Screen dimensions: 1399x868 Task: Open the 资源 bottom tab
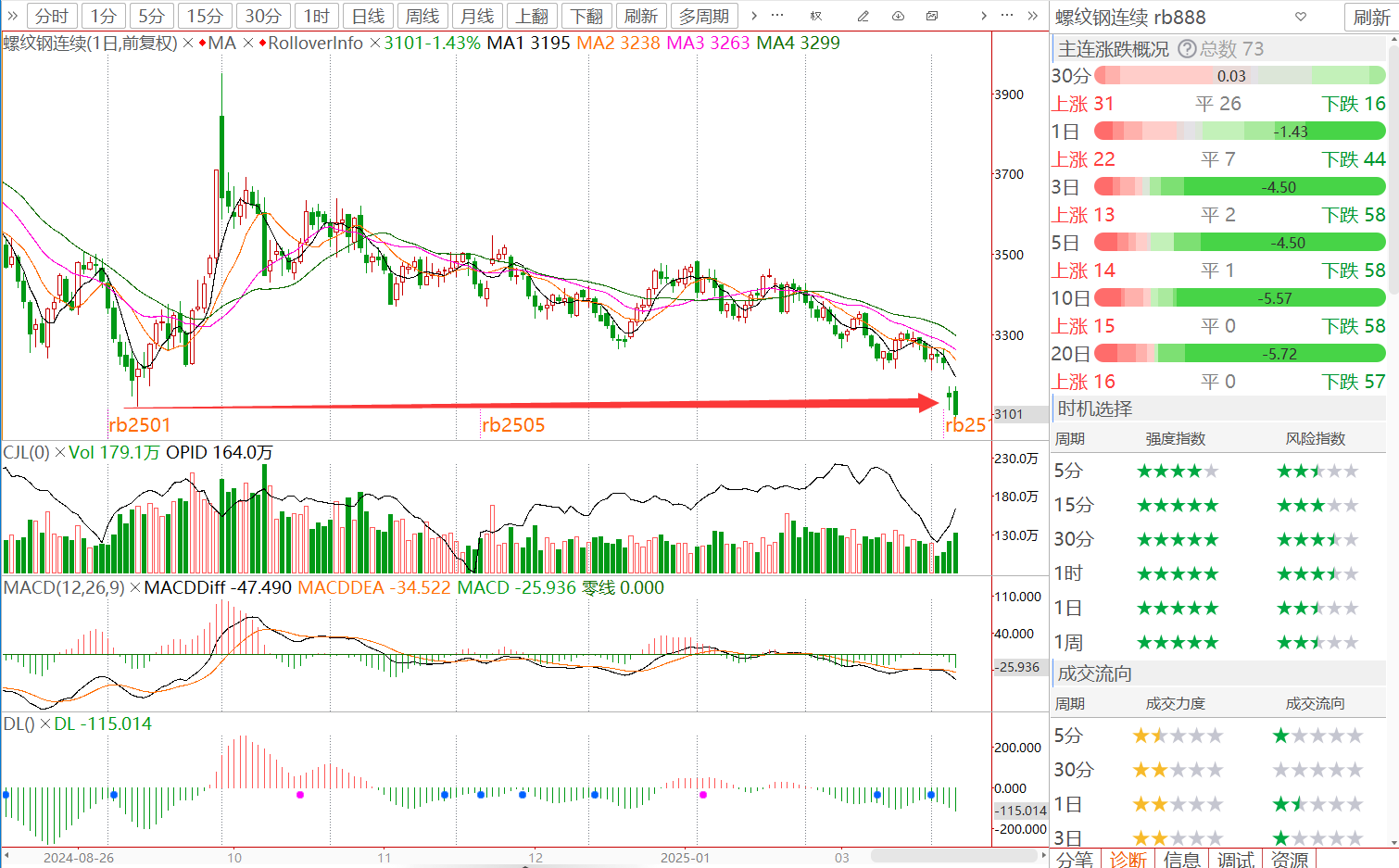click(x=1290, y=859)
